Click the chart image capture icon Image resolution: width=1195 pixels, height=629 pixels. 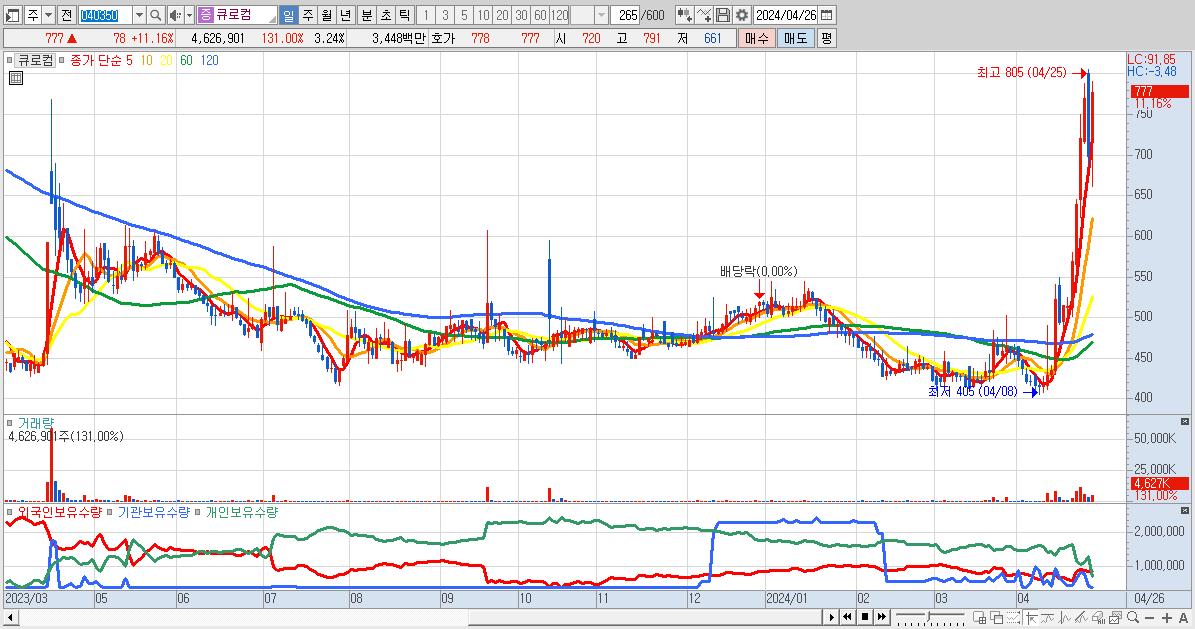pos(1115,617)
